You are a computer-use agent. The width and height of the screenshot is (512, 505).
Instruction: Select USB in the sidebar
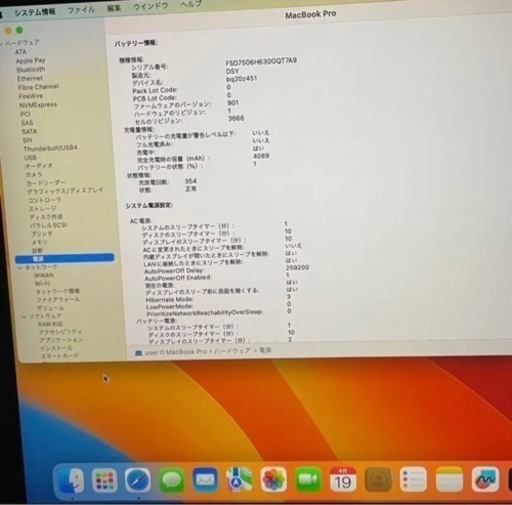[x=30, y=157]
